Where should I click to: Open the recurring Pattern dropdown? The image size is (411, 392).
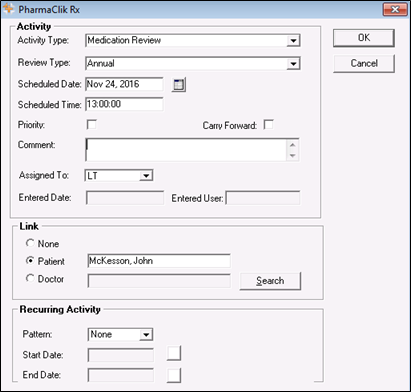tap(146, 334)
